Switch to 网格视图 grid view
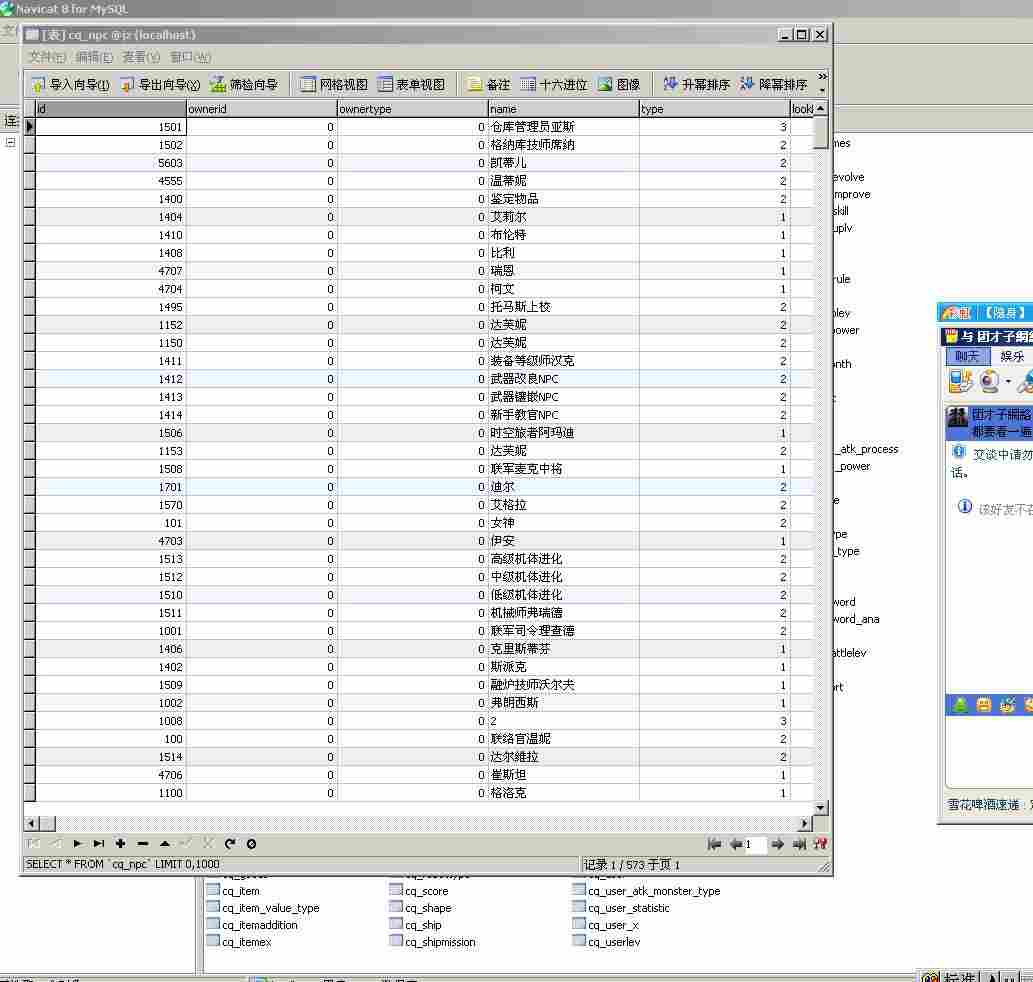Viewport: 1033px width, 982px height. pos(334,85)
